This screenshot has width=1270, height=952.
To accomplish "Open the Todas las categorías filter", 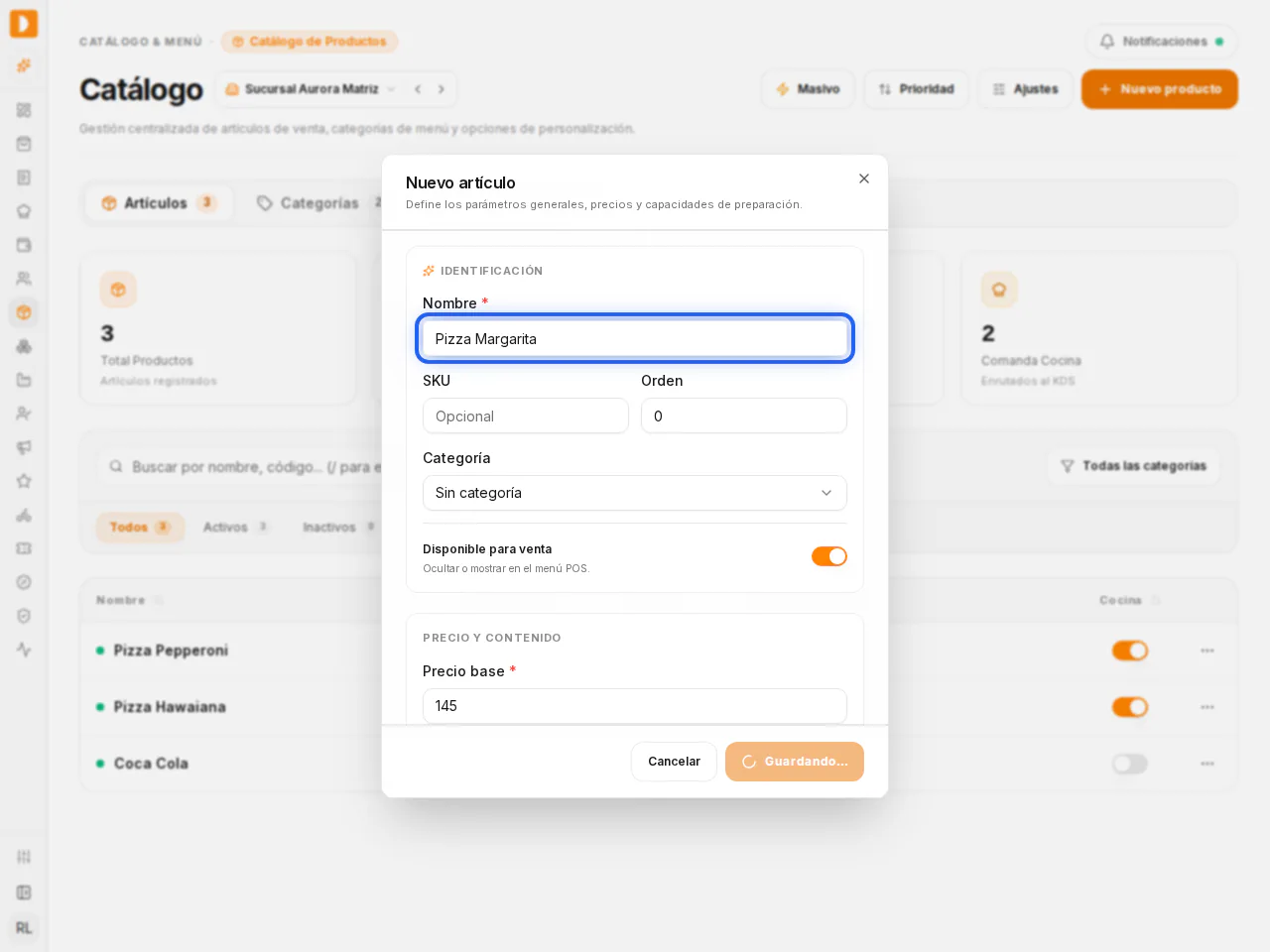I will [x=1134, y=466].
